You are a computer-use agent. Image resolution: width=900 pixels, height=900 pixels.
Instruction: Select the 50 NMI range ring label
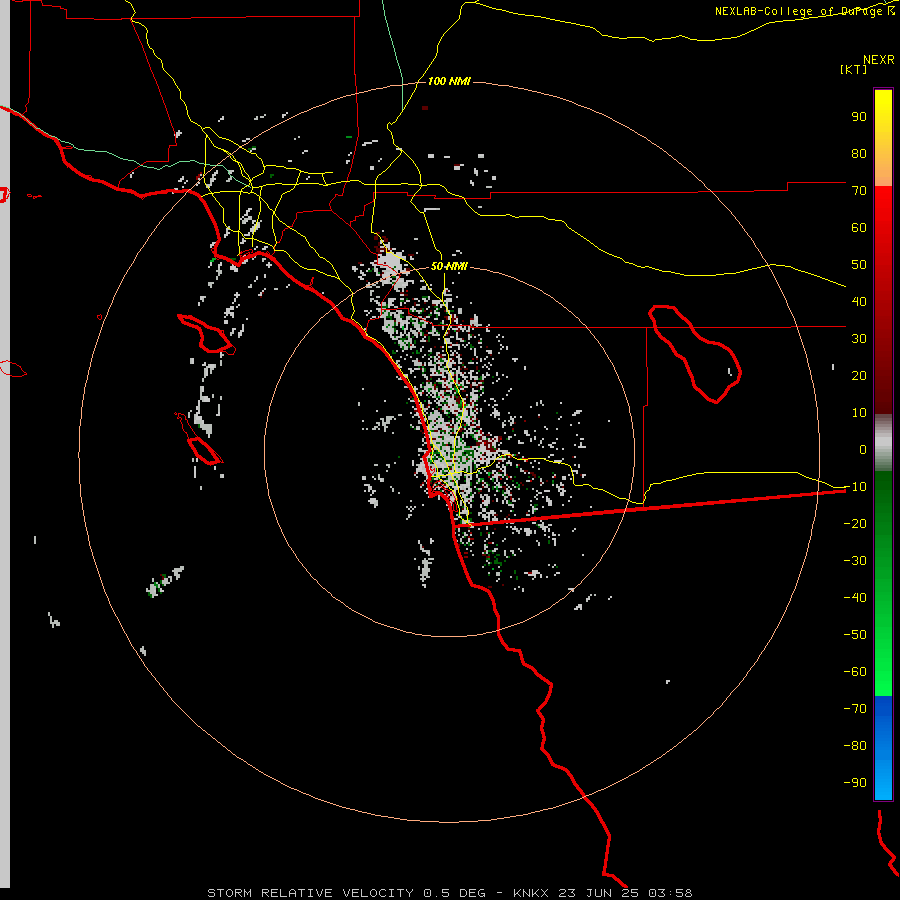tap(449, 266)
